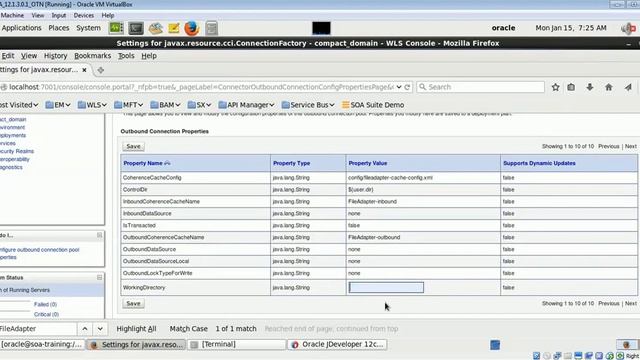The width and height of the screenshot is (640, 360).
Task: Click the OutboundLockTypeForWrite property name
Action: (158, 273)
